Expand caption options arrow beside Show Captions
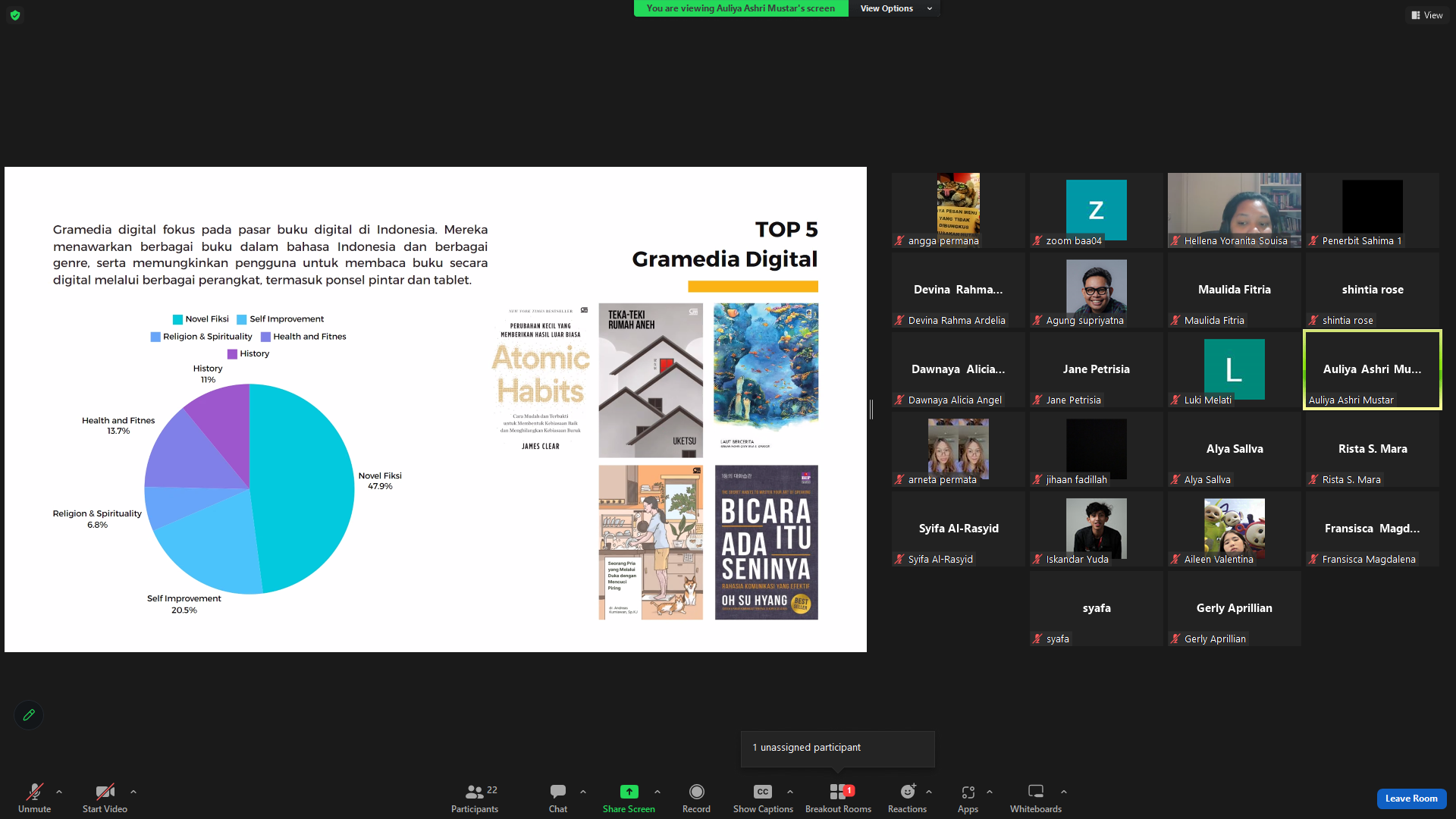 (x=790, y=792)
